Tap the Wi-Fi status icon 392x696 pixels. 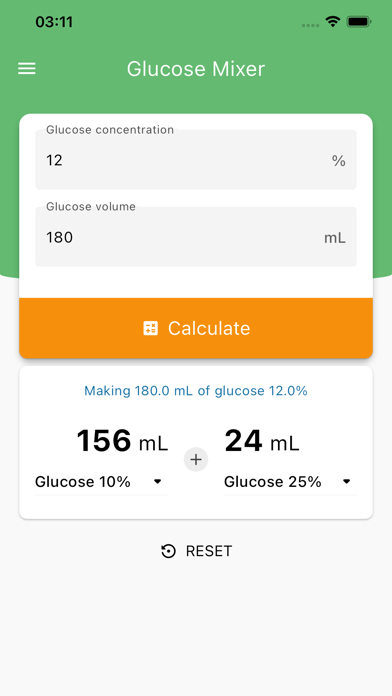click(333, 21)
